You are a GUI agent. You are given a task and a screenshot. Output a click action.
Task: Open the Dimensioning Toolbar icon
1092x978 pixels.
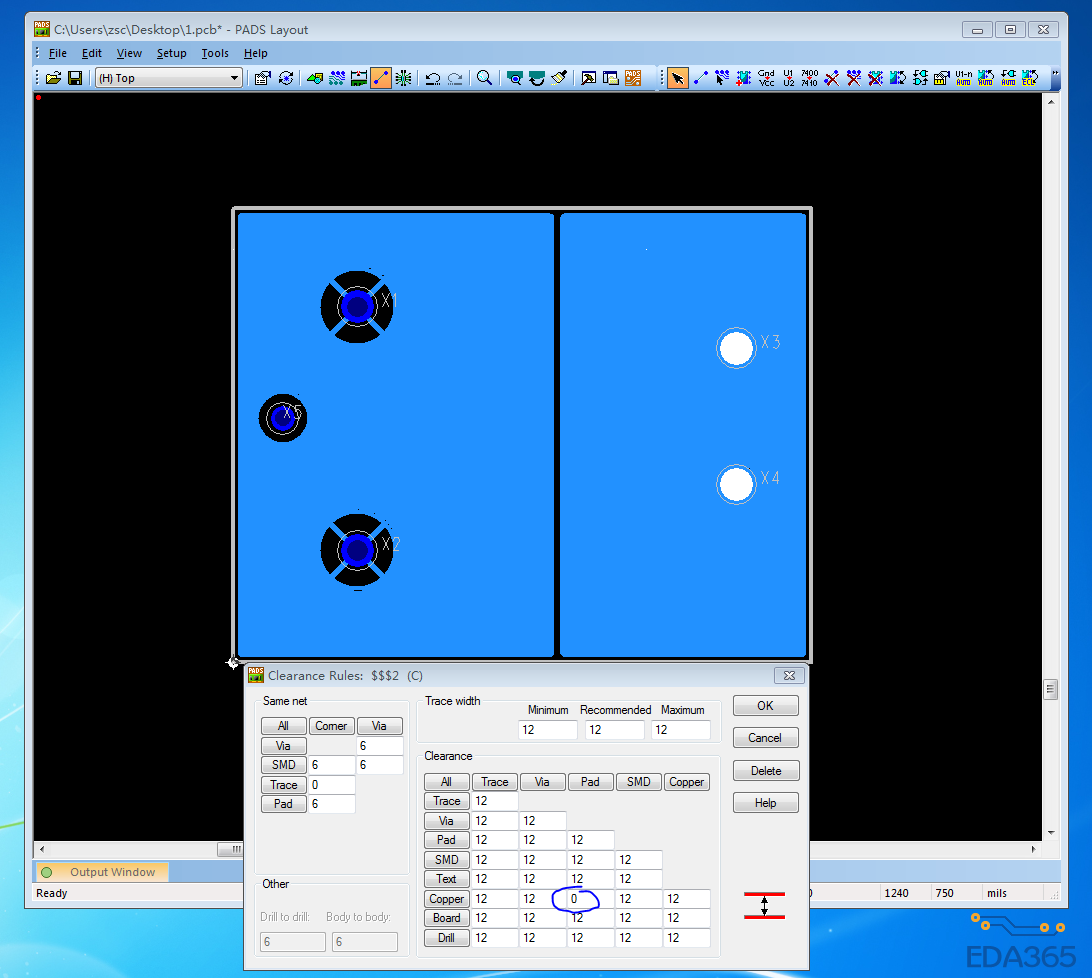coord(359,78)
